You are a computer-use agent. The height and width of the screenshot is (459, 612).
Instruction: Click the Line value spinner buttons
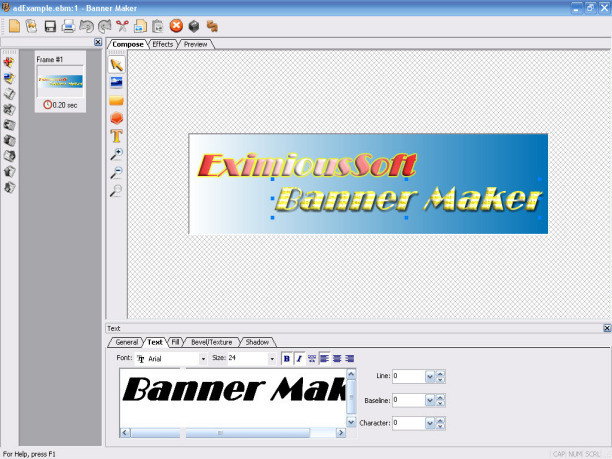pos(440,377)
